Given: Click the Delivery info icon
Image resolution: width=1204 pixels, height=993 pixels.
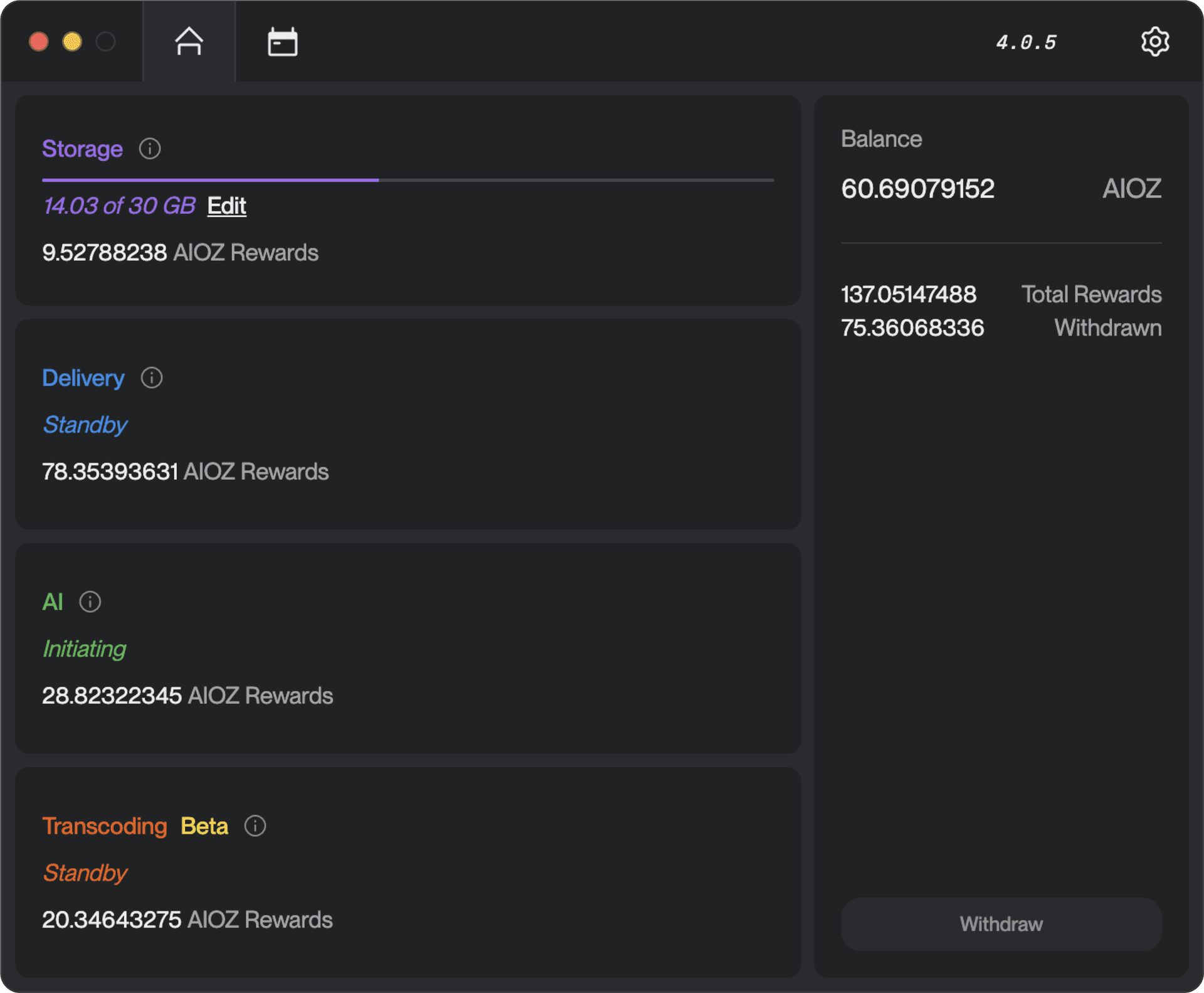Looking at the screenshot, I should 151,378.
